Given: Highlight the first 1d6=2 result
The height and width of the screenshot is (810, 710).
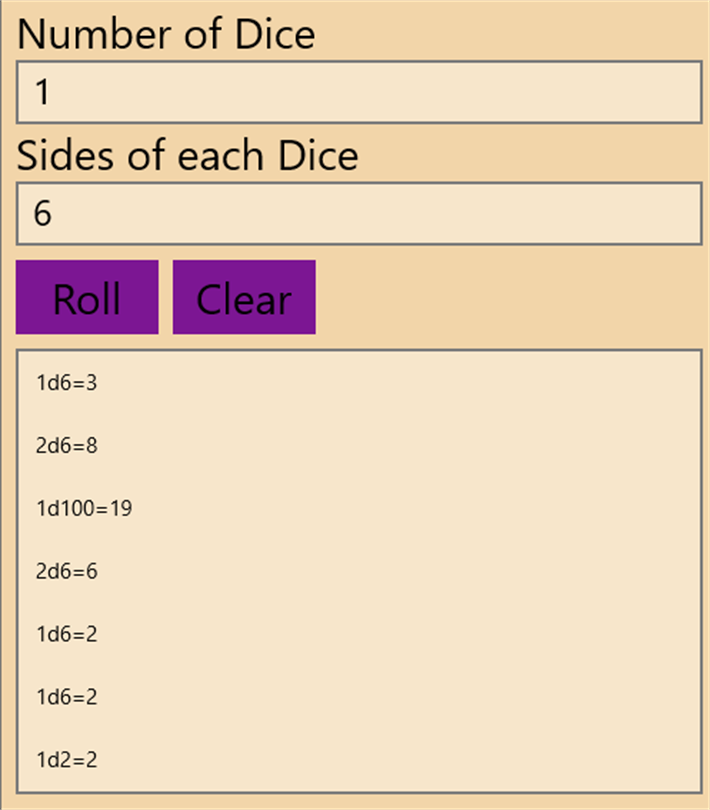Looking at the screenshot, I should point(67,634).
